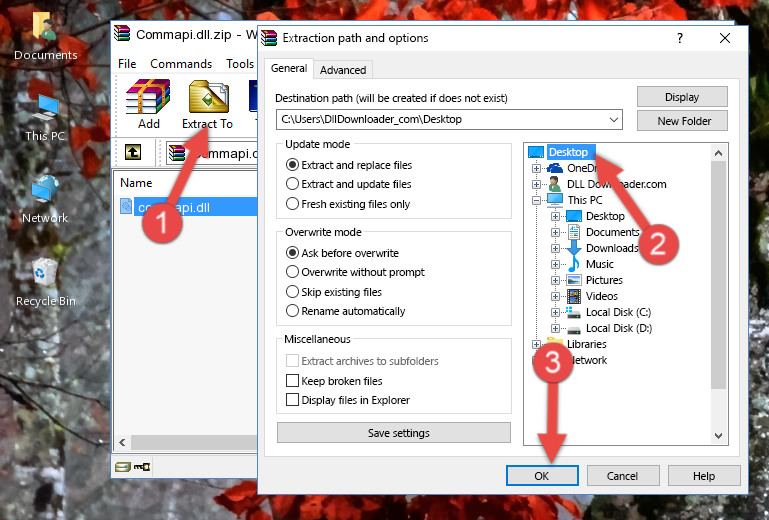Click the Help button in dialog
The height and width of the screenshot is (520, 769).
[x=704, y=476]
